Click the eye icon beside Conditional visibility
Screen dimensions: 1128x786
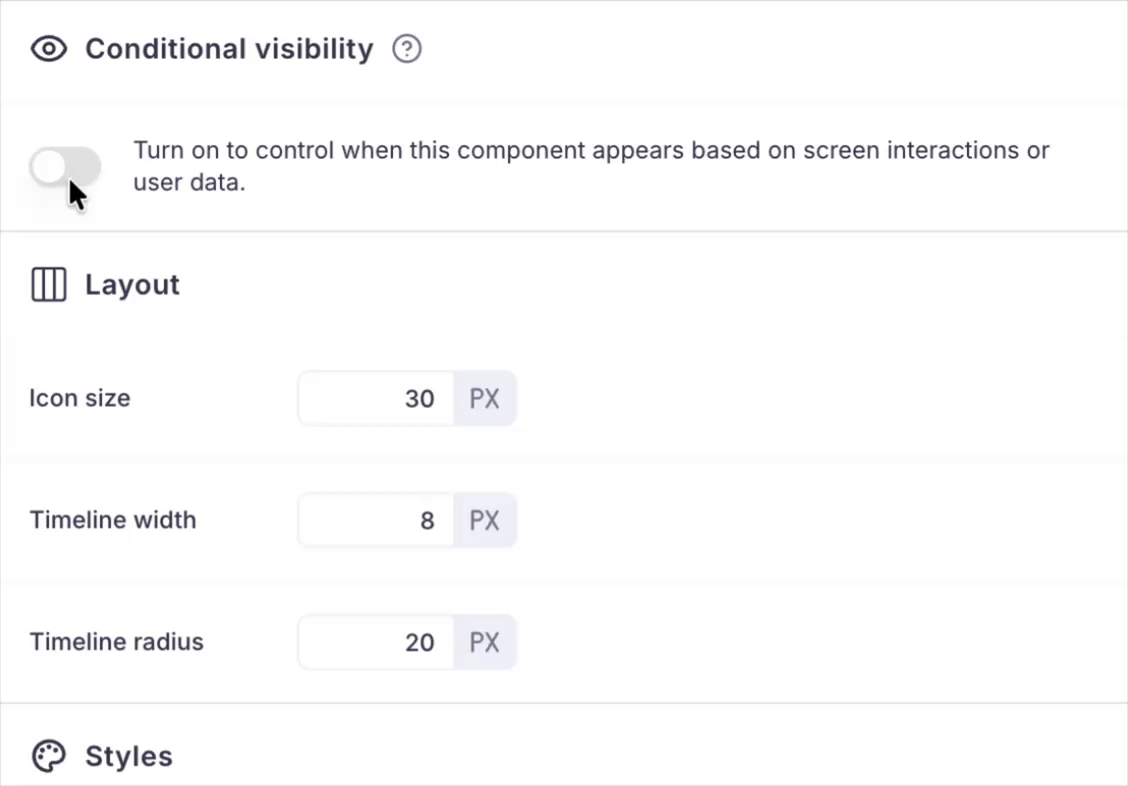pos(48,49)
